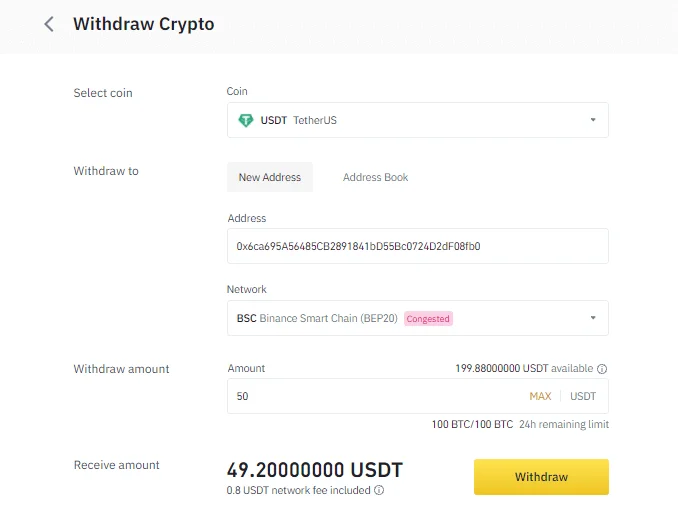Click the 49.20000000 USDT receive amount
Screen dimensions: 678x521
[x=315, y=470]
